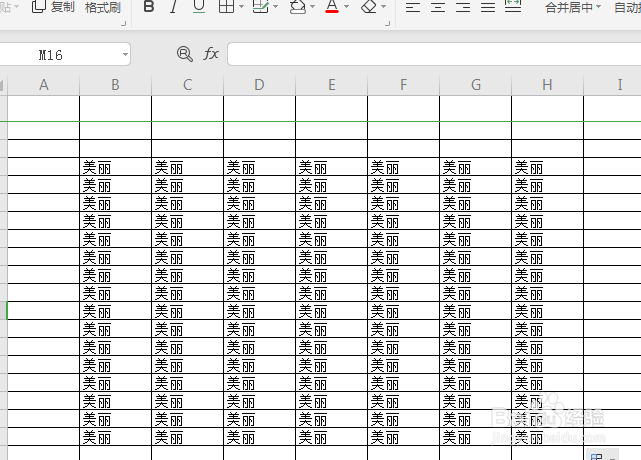The width and height of the screenshot is (641, 460).
Task: Apply justified alignment
Action: 488,7
